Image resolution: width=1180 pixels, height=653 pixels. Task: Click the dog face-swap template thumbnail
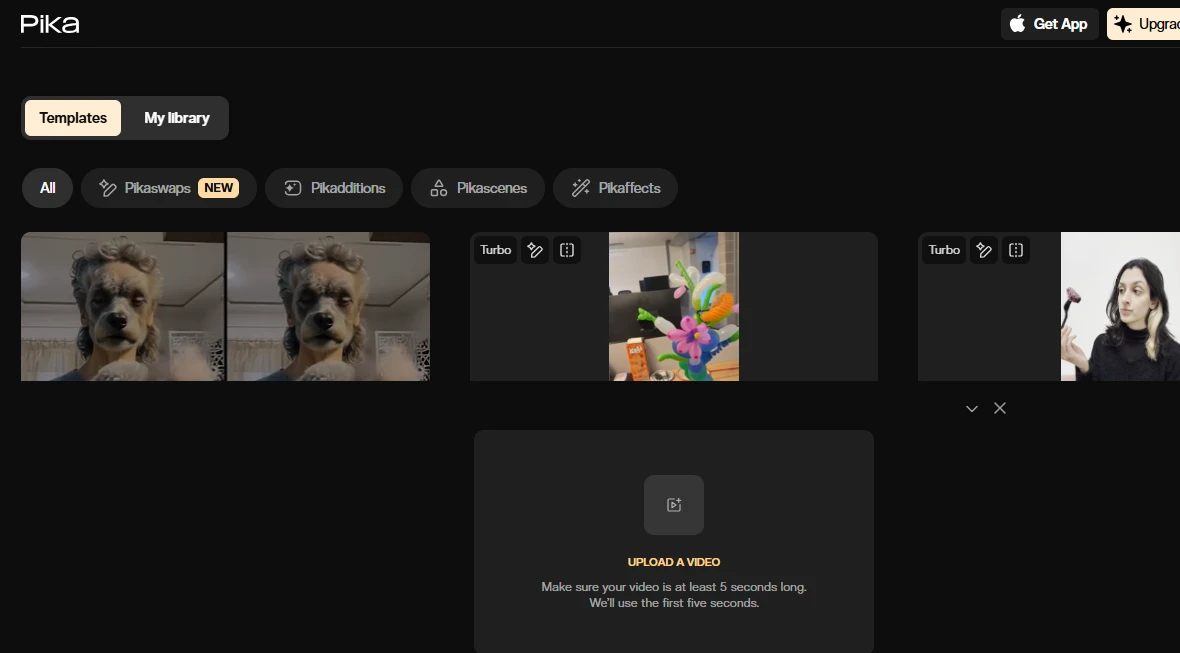[x=225, y=306]
